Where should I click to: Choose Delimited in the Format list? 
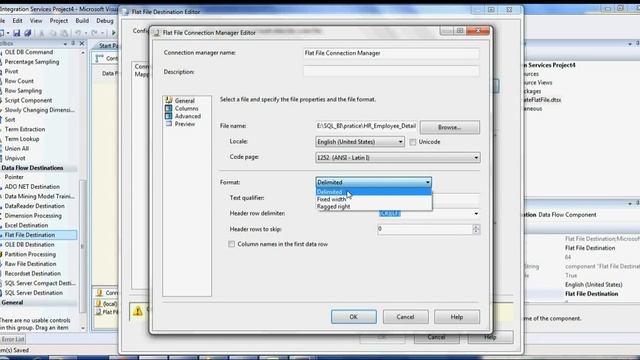[373, 192]
